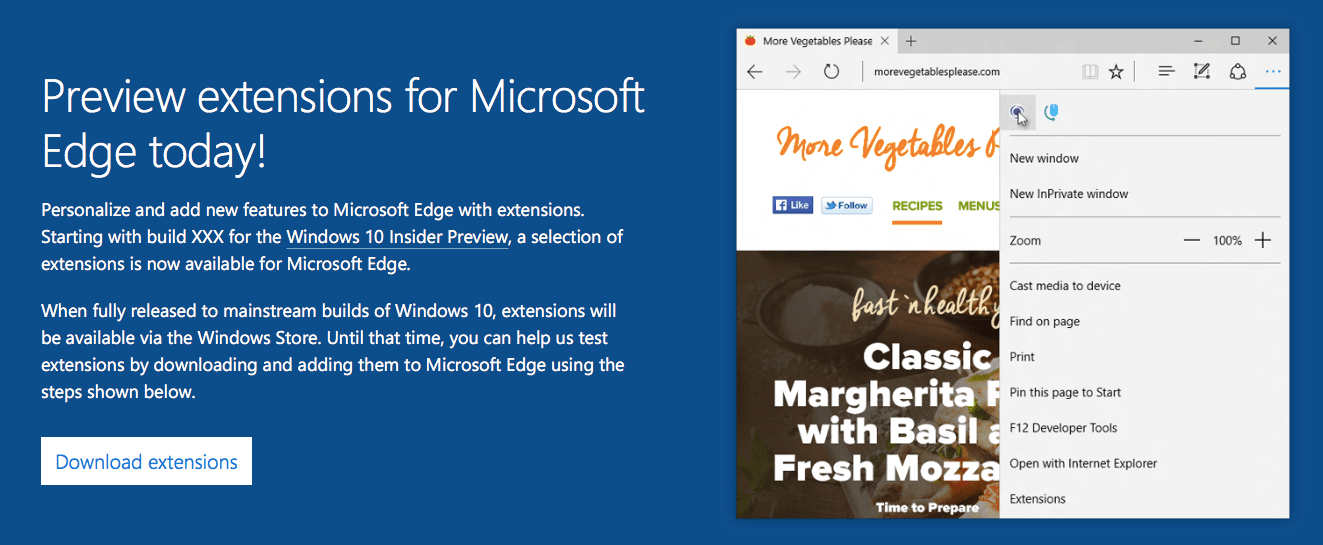The width and height of the screenshot is (1323, 545).
Task: Reload the page with refresh icon
Action: click(831, 72)
